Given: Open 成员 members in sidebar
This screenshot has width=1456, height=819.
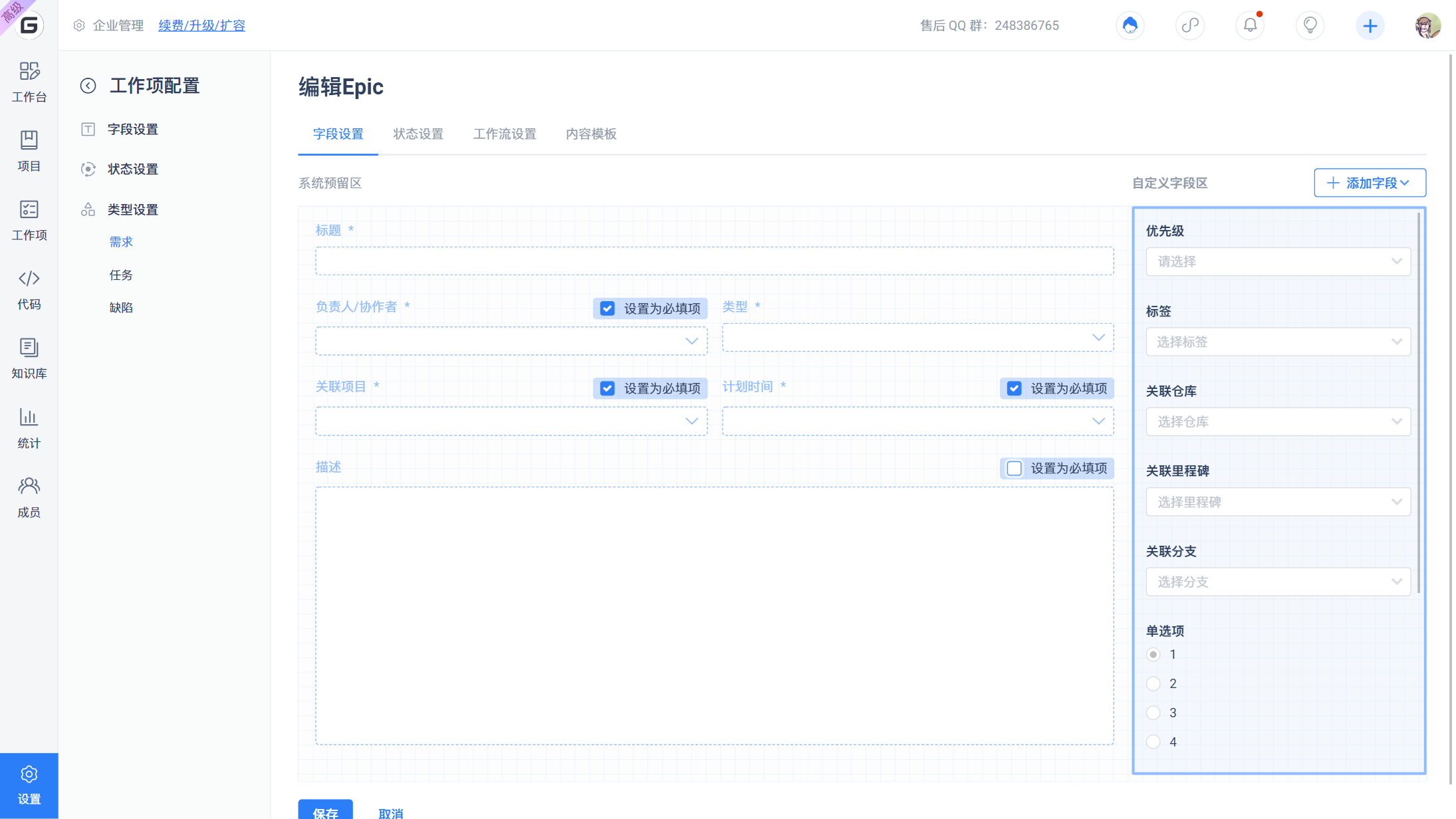Looking at the screenshot, I should coord(29,497).
